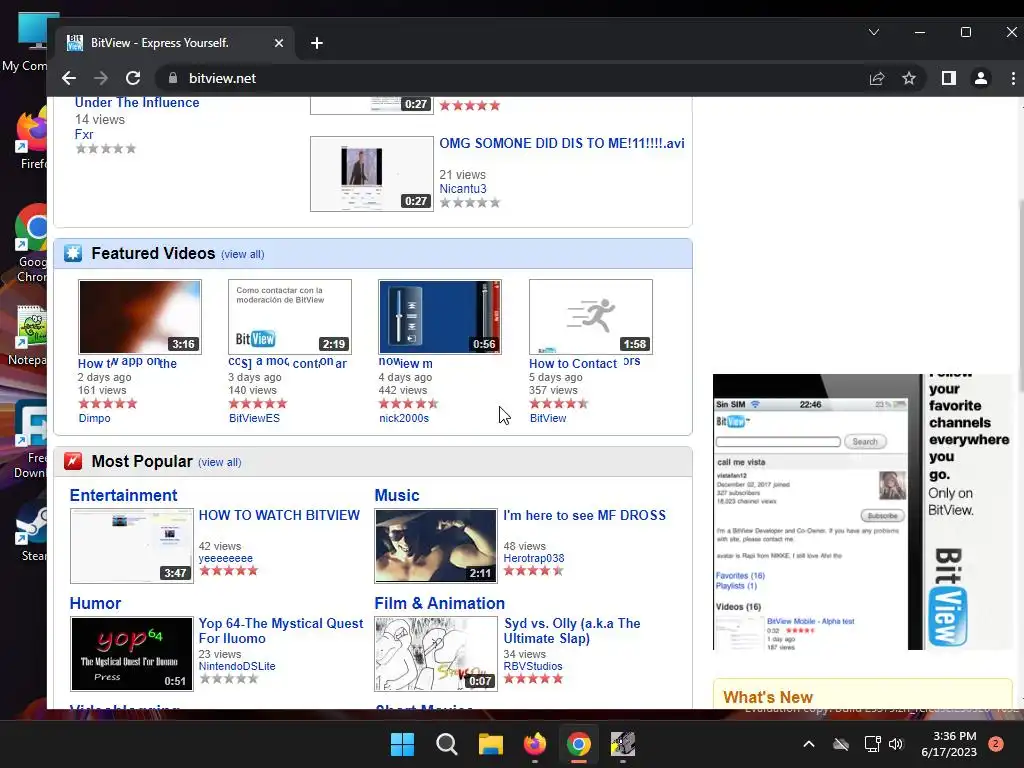The image size is (1024, 768).
Task: Open the Rick Astley 0:27 thumbnail
Action: coord(372,174)
